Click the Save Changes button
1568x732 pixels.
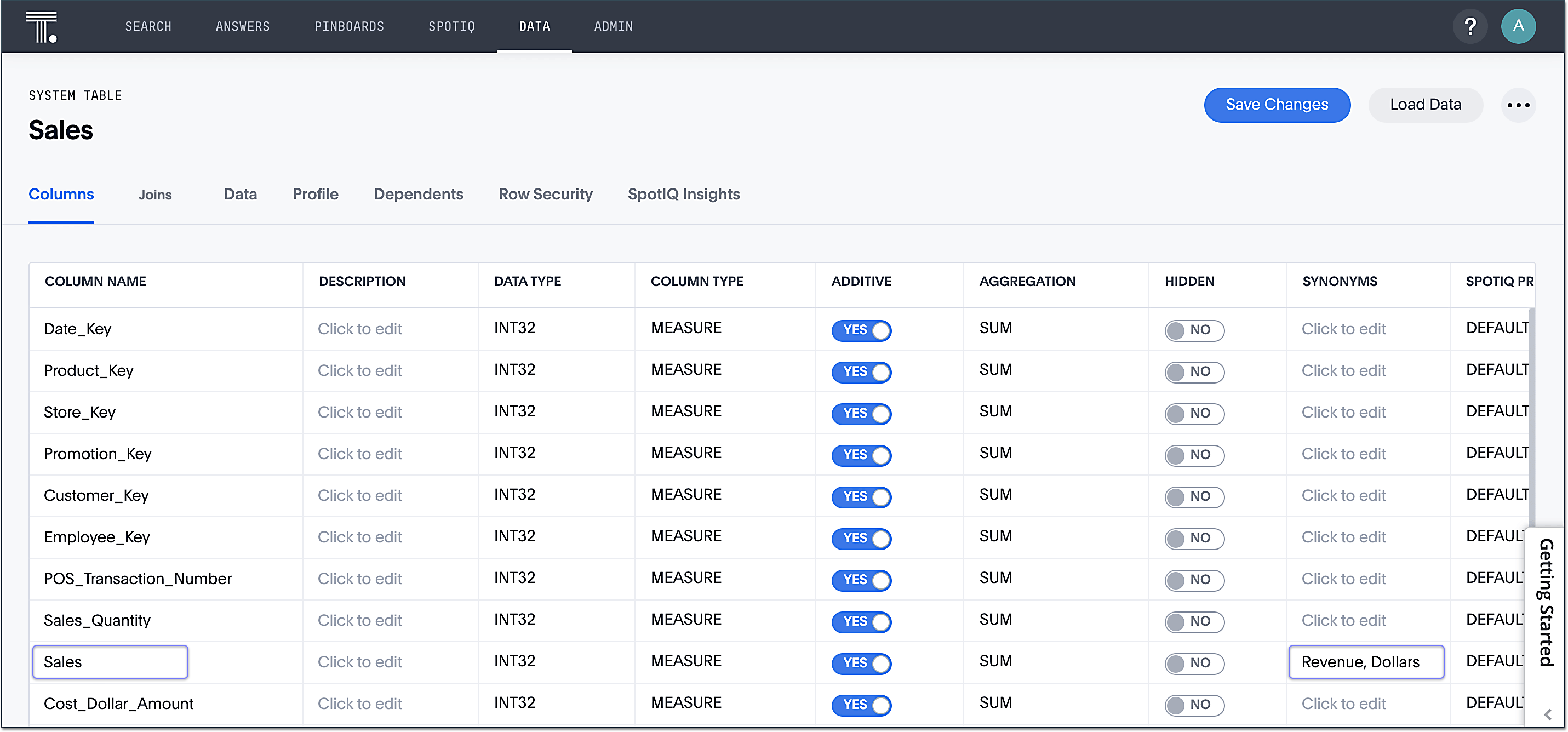[x=1278, y=103]
